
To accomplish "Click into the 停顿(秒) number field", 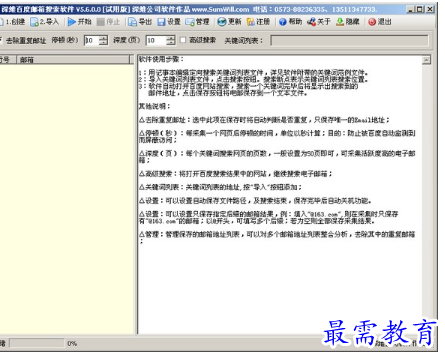I will click(x=92, y=40).
